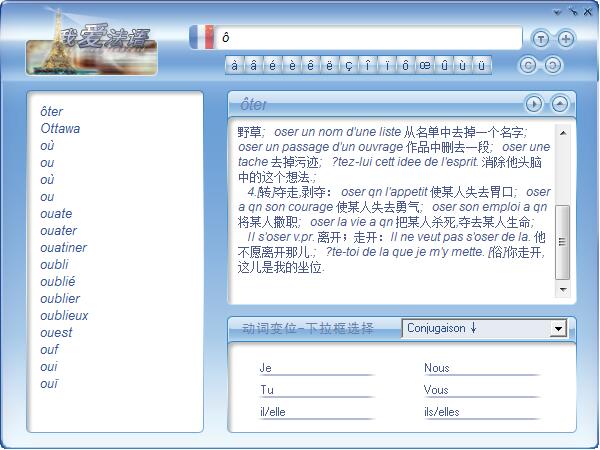Viewport: 600px width, 450px height.
Task: Click the round plus button beside search box
Action: [566, 39]
